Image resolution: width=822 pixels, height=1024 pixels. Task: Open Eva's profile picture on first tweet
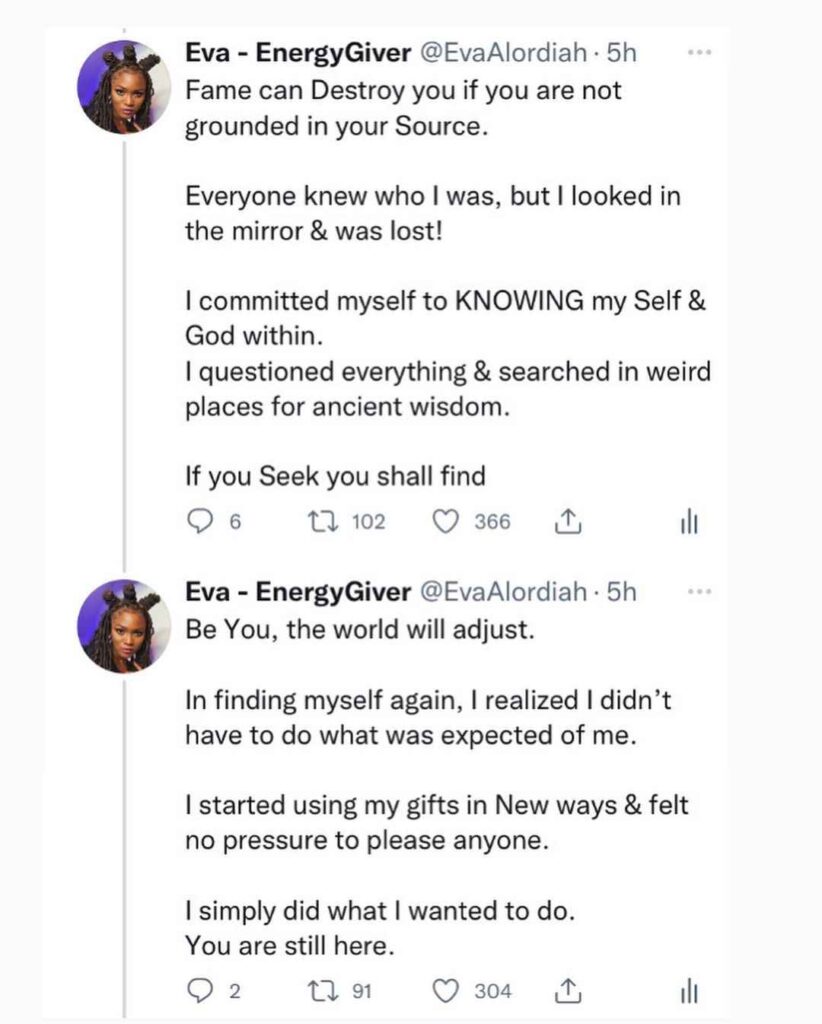click(x=124, y=88)
